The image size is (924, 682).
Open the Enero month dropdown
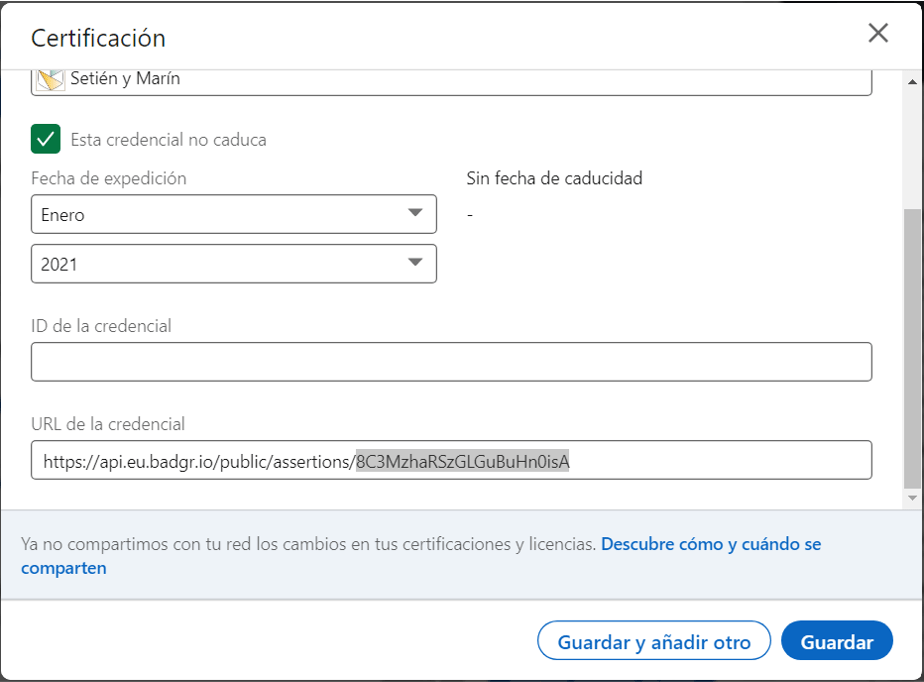tap(234, 214)
